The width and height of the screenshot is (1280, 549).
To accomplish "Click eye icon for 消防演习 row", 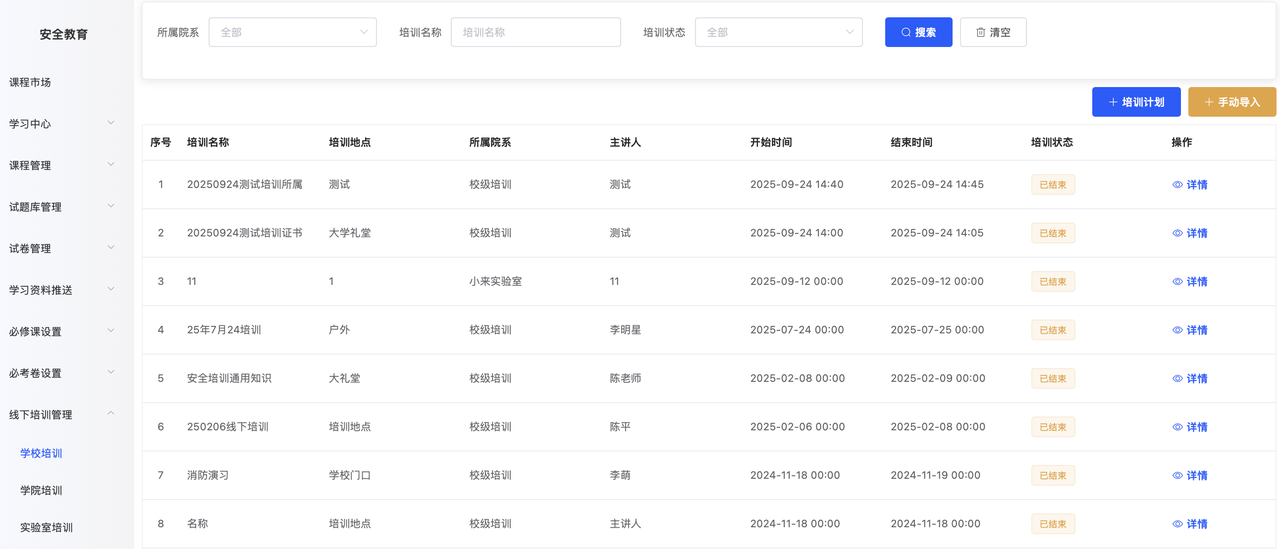I will pos(1177,476).
